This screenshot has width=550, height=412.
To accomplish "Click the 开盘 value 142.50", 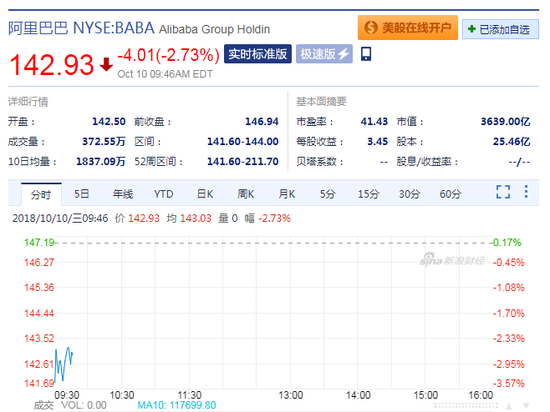I will [x=109, y=121].
